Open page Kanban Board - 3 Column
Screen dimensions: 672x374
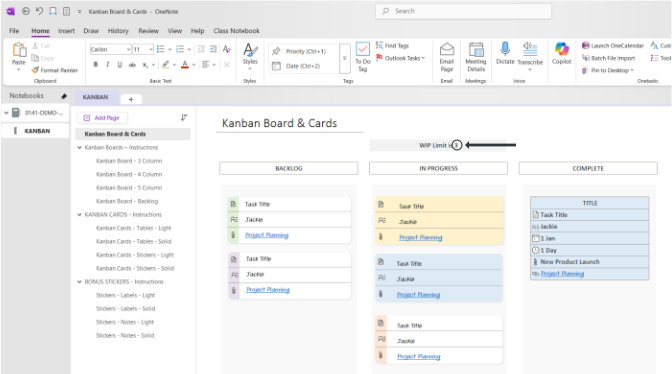click(129, 161)
